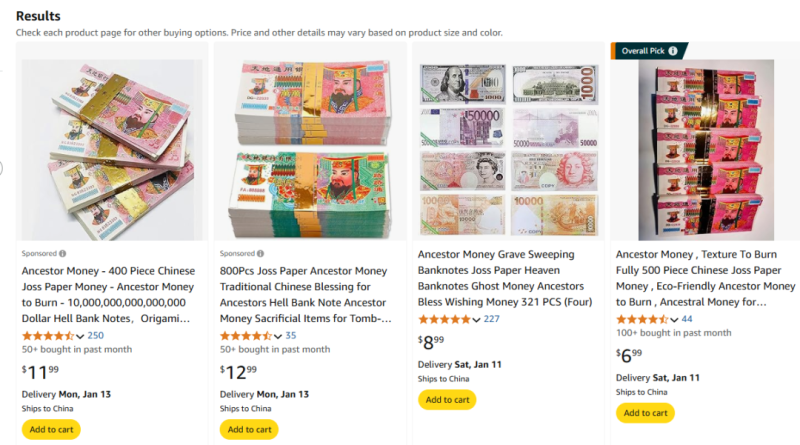Click the star rating of the 800Pcs Joss Paper
This screenshot has width=800, height=445.
pyautogui.click(x=246, y=336)
